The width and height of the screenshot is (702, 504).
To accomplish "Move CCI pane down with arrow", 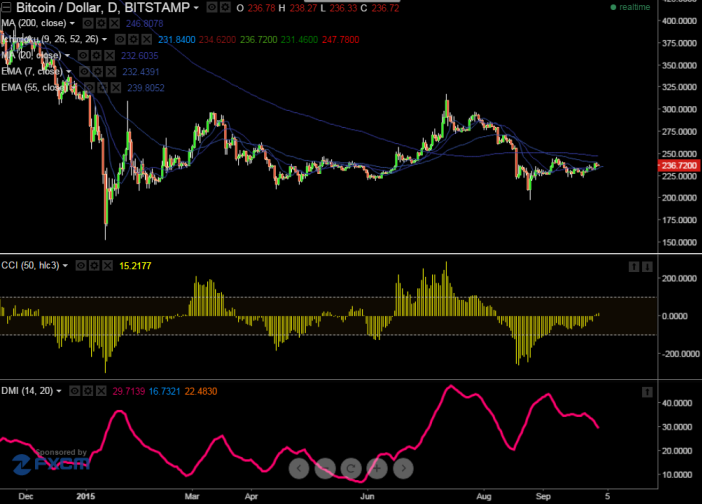I will pos(647,267).
